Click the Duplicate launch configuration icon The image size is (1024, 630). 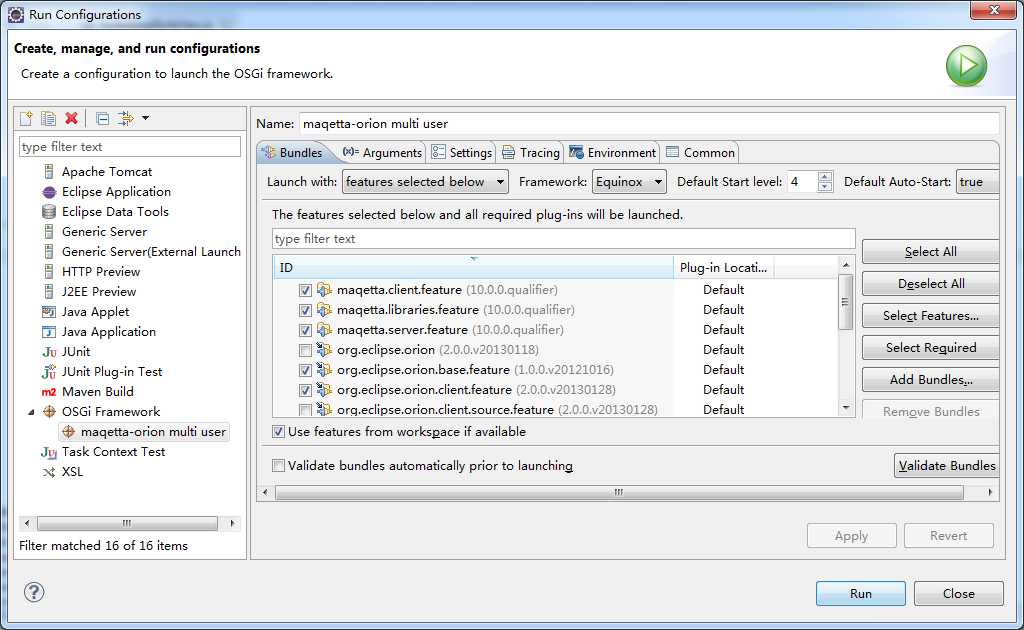48,118
